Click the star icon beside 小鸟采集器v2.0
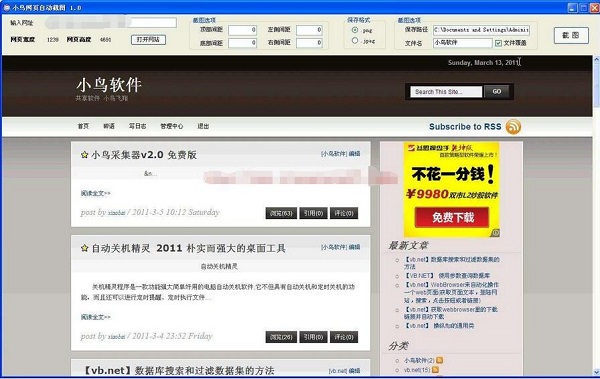Viewport: 600px width, 379px height. (x=85, y=155)
